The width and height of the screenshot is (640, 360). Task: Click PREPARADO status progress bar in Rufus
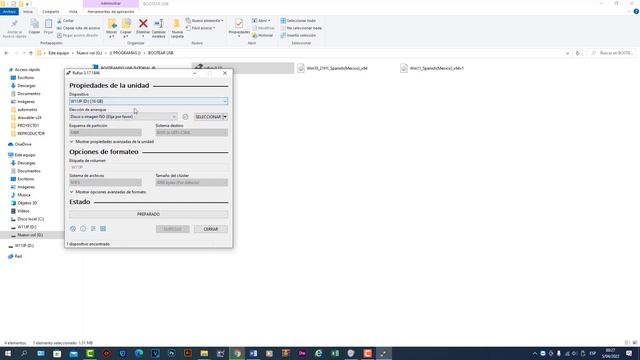coord(149,214)
